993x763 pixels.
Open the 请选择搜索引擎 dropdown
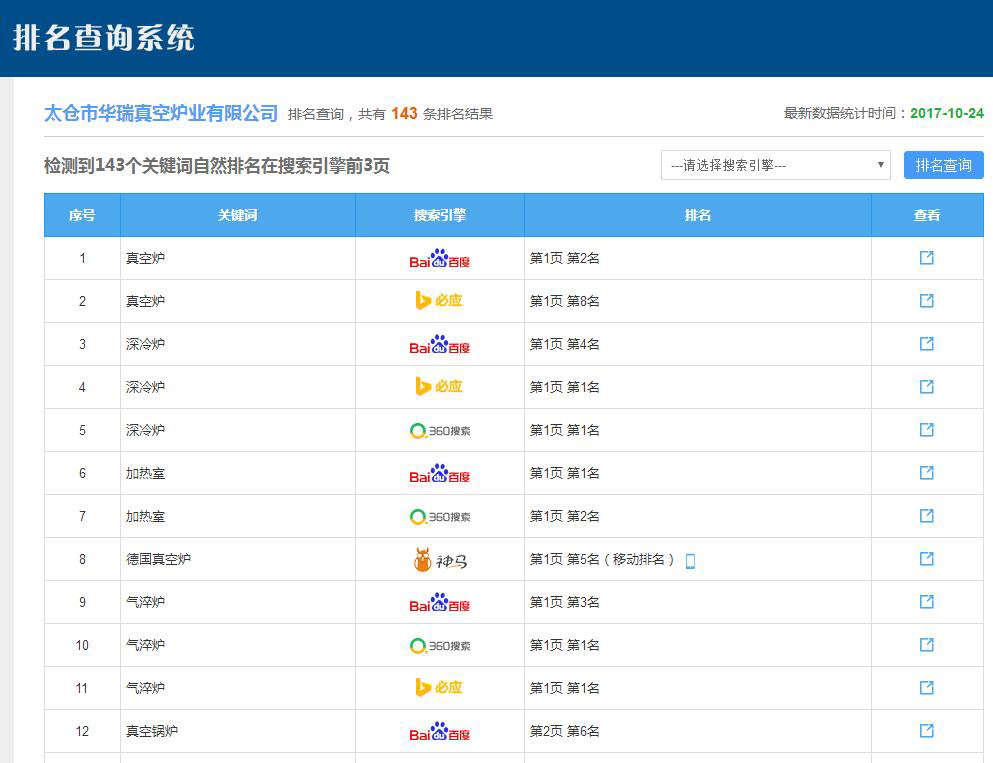click(x=775, y=165)
